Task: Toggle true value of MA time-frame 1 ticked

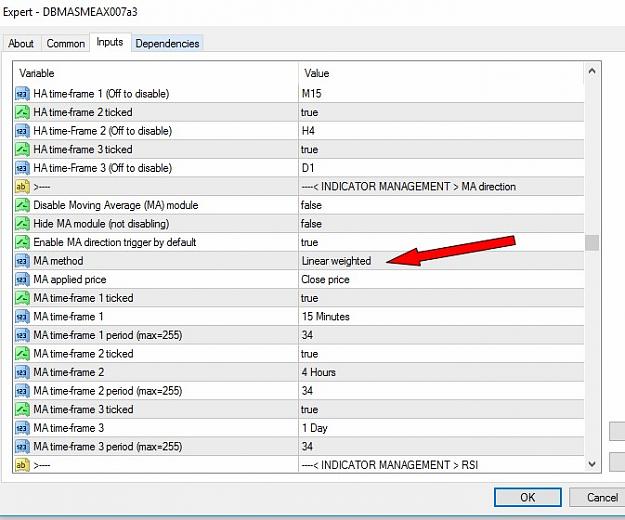Action: pyautogui.click(x=309, y=298)
